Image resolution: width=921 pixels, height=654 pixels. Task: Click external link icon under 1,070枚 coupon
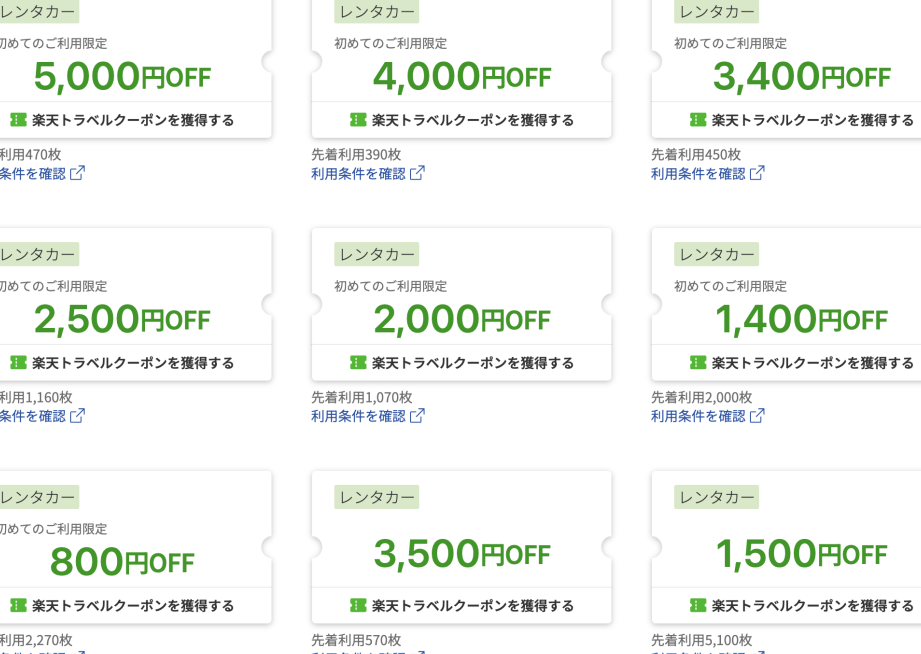tap(417, 415)
